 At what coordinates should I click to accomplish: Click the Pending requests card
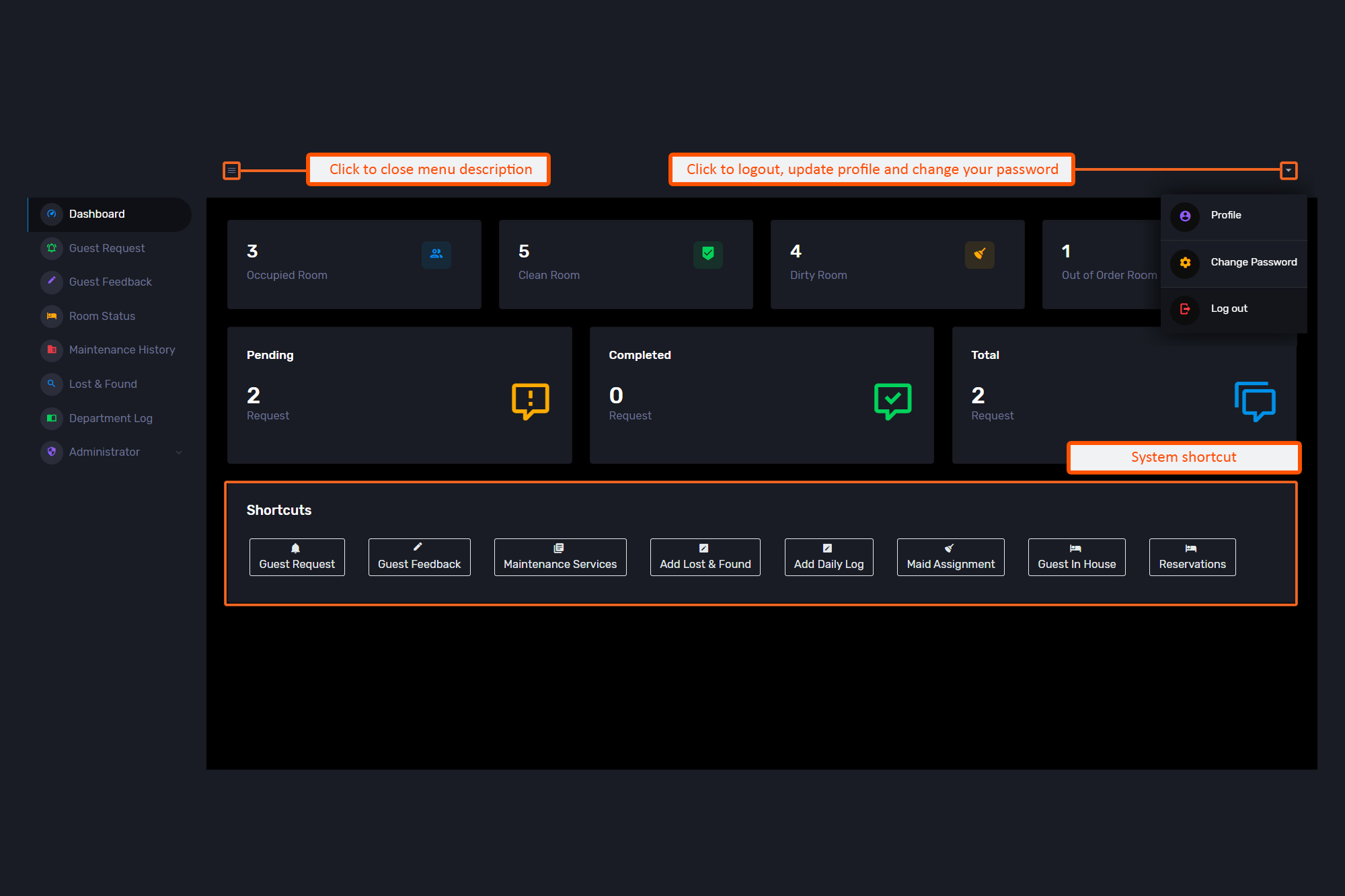pos(399,395)
